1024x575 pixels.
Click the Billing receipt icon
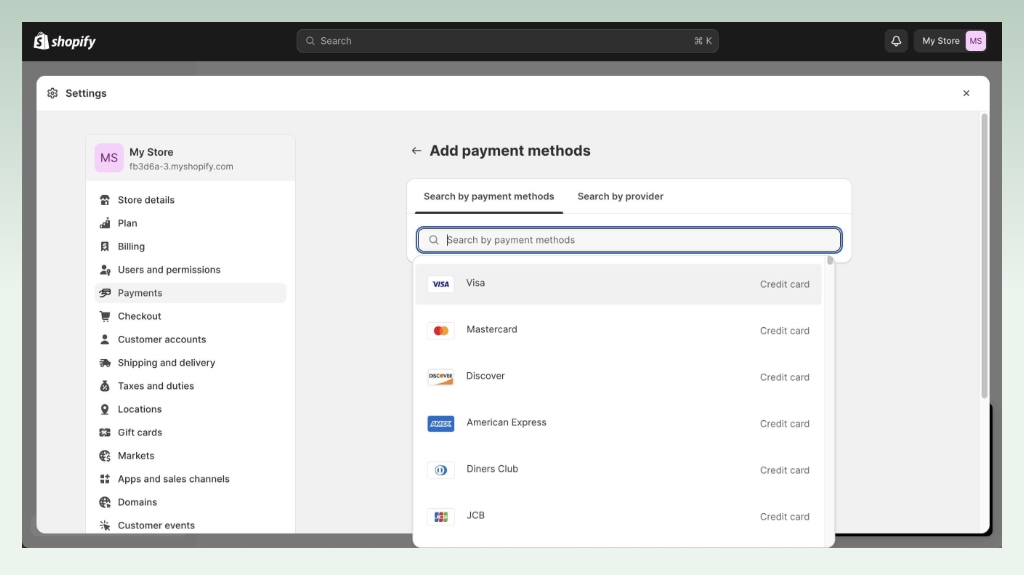tap(104, 246)
